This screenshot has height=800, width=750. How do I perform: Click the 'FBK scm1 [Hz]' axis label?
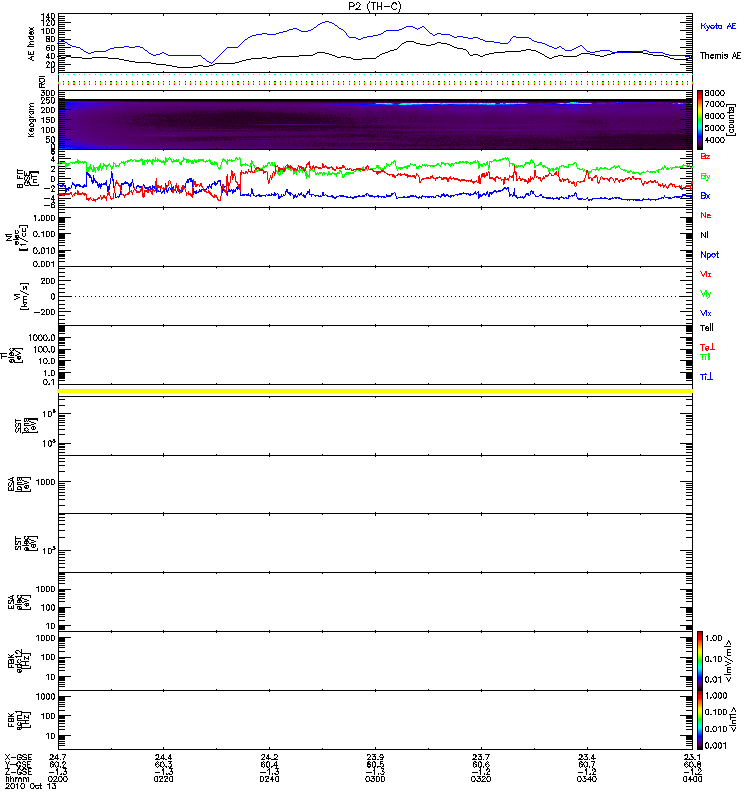click(19, 720)
